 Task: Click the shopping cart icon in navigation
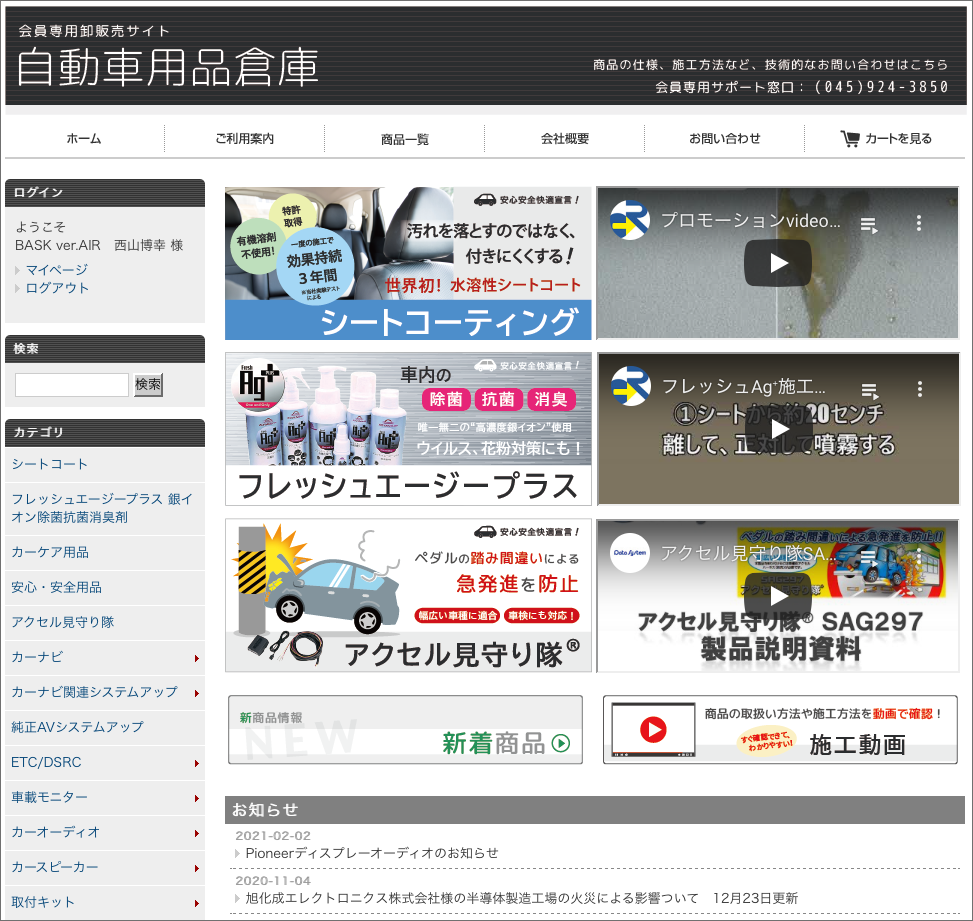[x=850, y=139]
